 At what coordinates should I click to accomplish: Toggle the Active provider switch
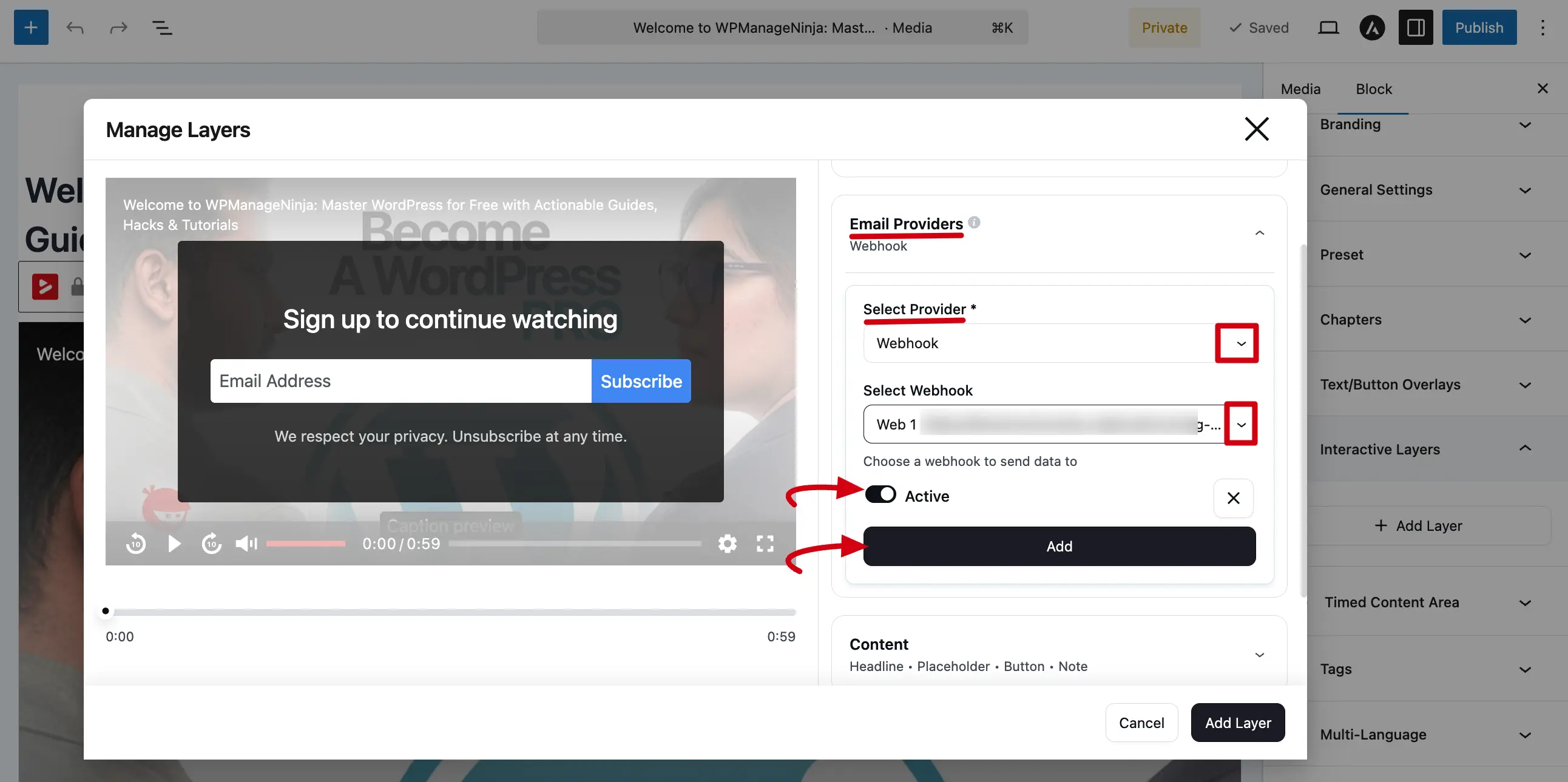coord(880,494)
